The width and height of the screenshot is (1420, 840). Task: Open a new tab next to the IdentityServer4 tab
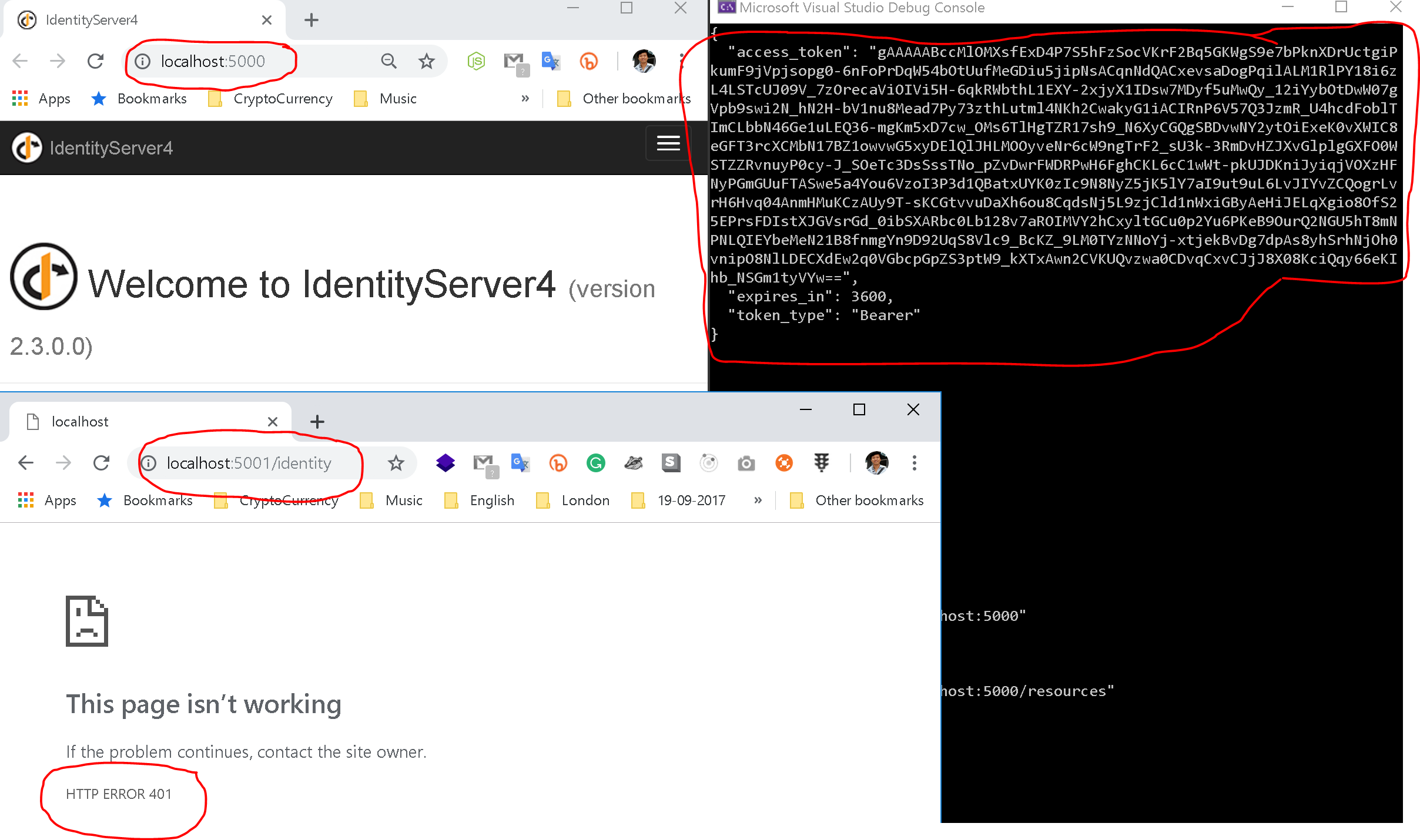tap(312, 21)
